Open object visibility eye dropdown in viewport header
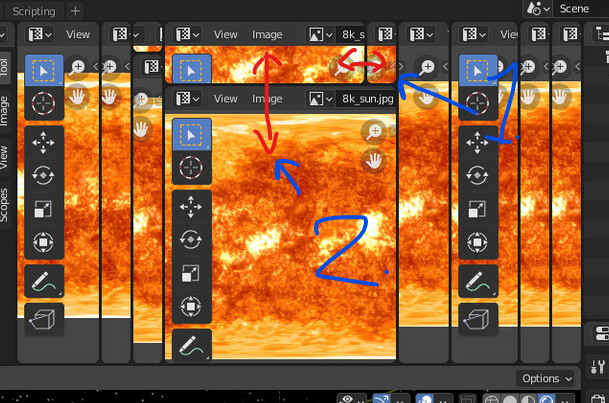 (351, 399)
